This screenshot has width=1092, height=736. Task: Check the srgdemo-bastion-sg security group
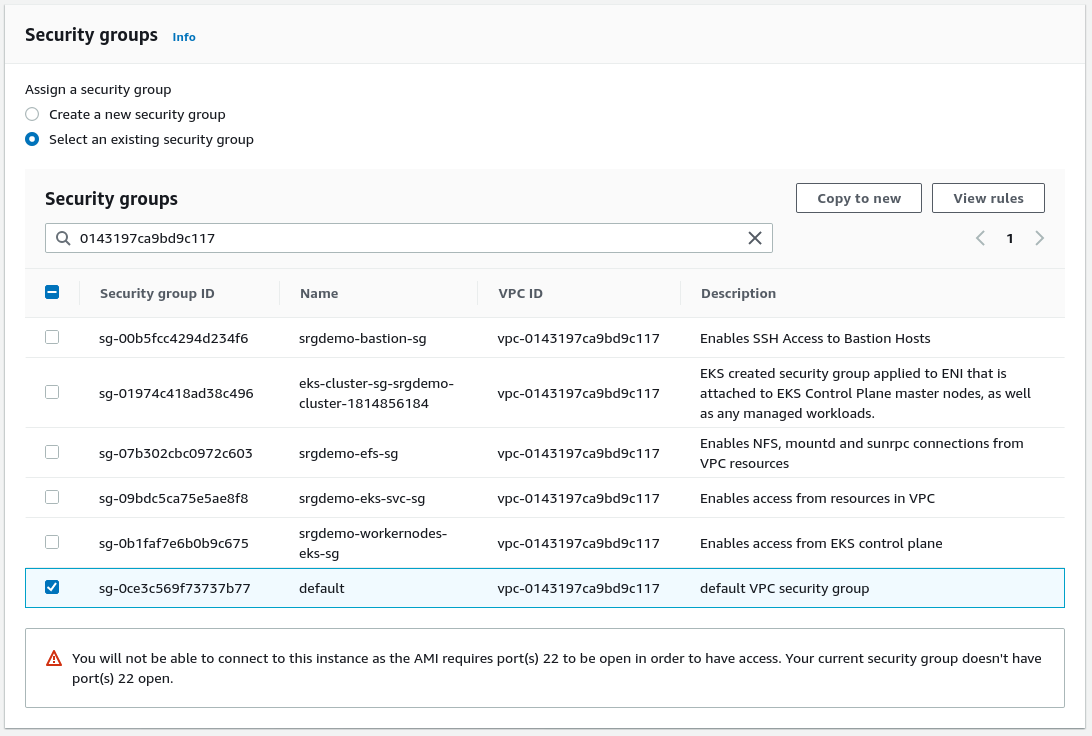(52, 338)
